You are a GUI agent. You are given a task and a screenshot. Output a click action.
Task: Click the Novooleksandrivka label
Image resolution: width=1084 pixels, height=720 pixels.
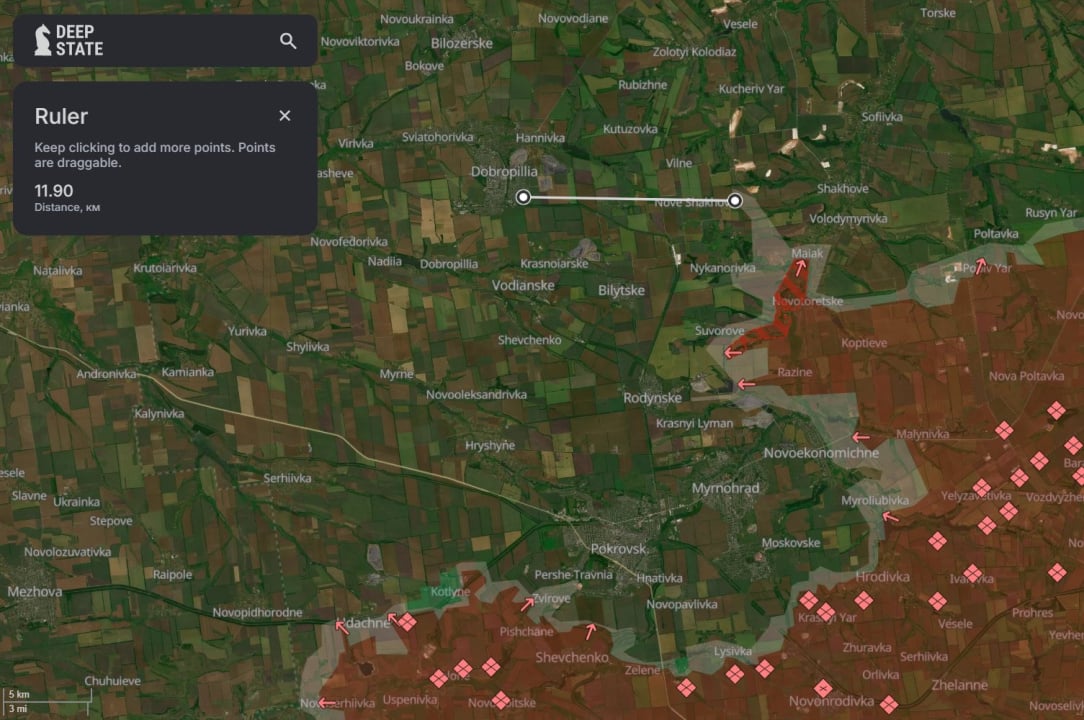coord(476,395)
